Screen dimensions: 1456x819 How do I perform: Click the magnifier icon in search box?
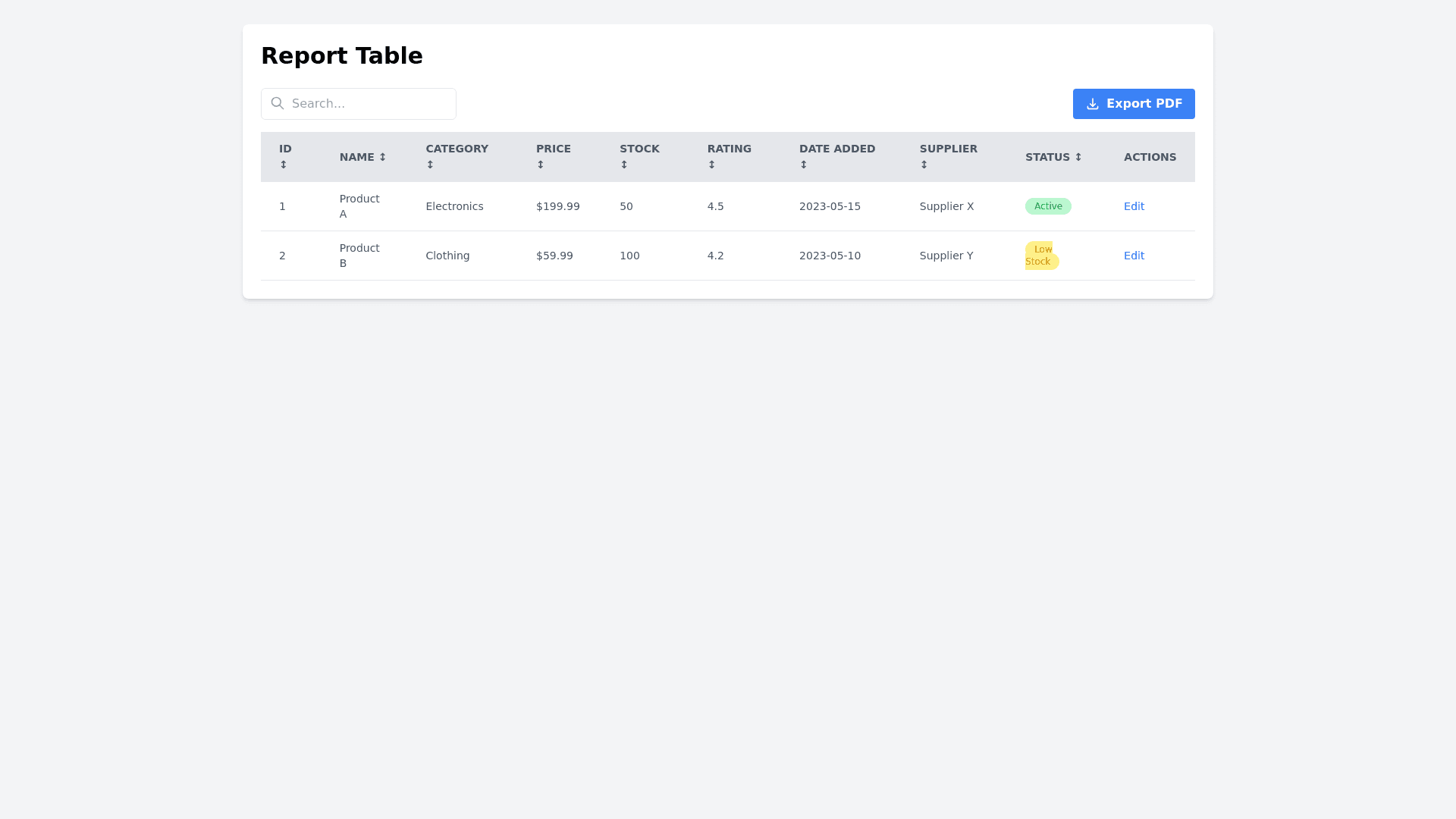tap(278, 103)
